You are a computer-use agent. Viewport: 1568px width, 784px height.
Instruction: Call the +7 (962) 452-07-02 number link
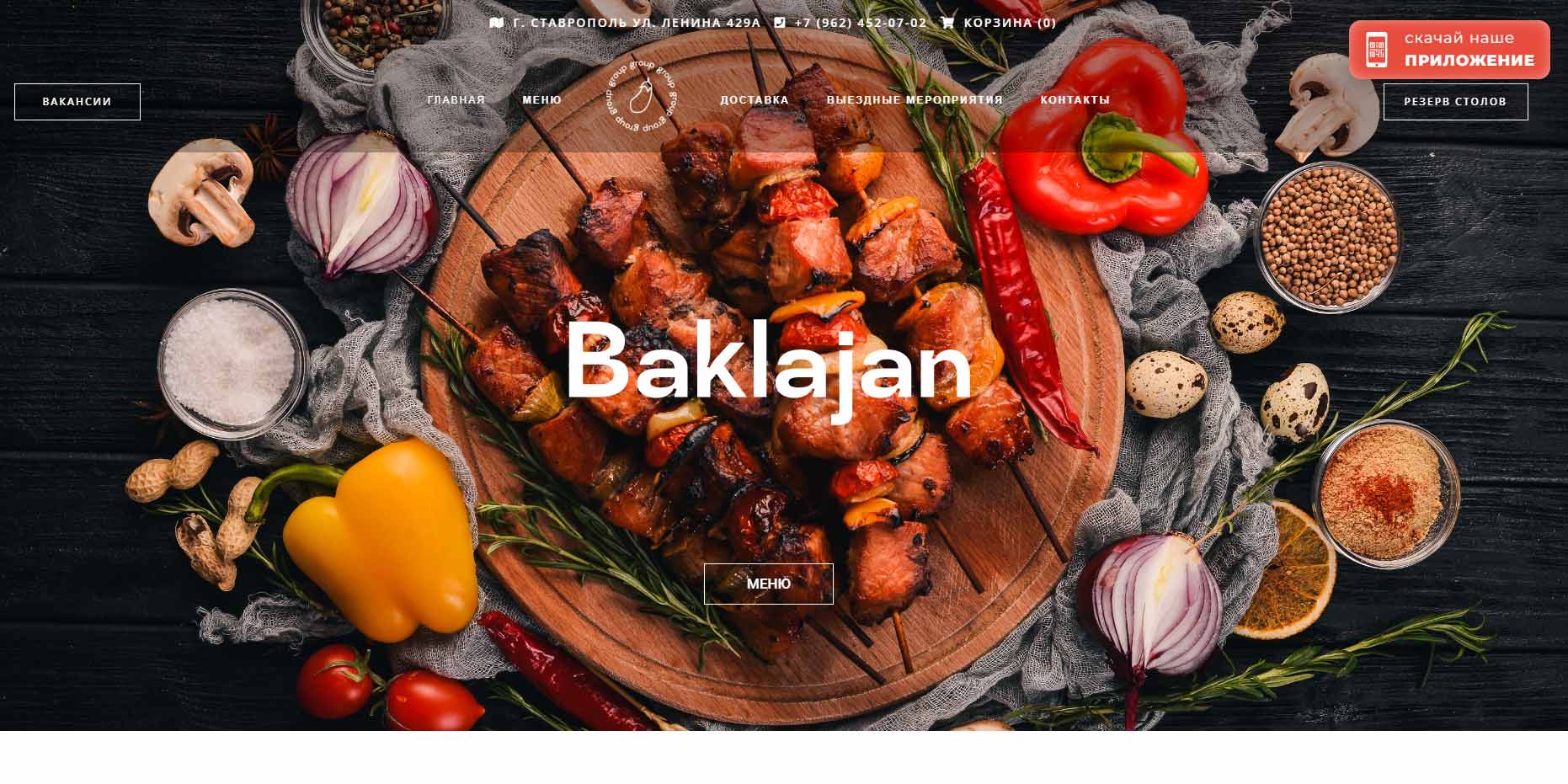pos(860,23)
